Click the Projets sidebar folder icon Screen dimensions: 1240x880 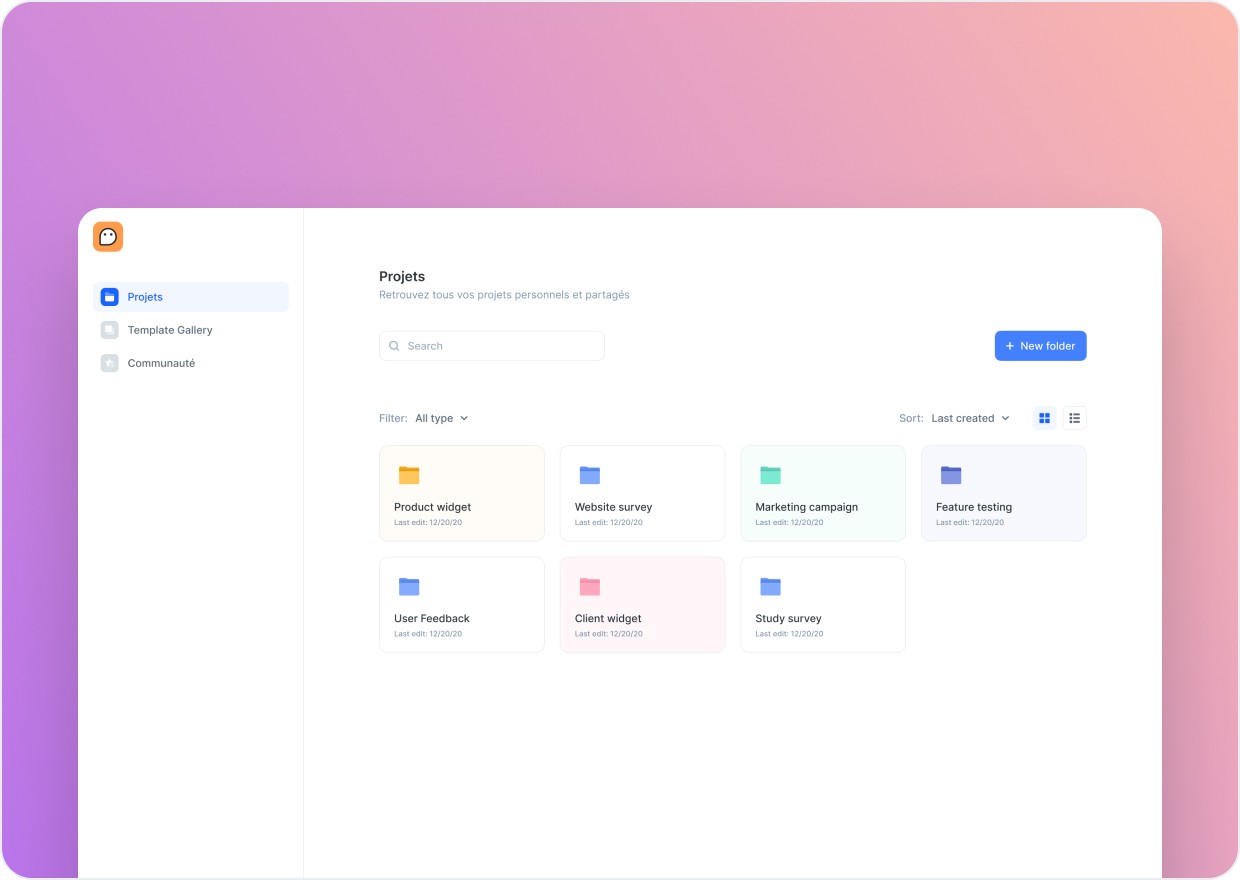tap(110, 297)
